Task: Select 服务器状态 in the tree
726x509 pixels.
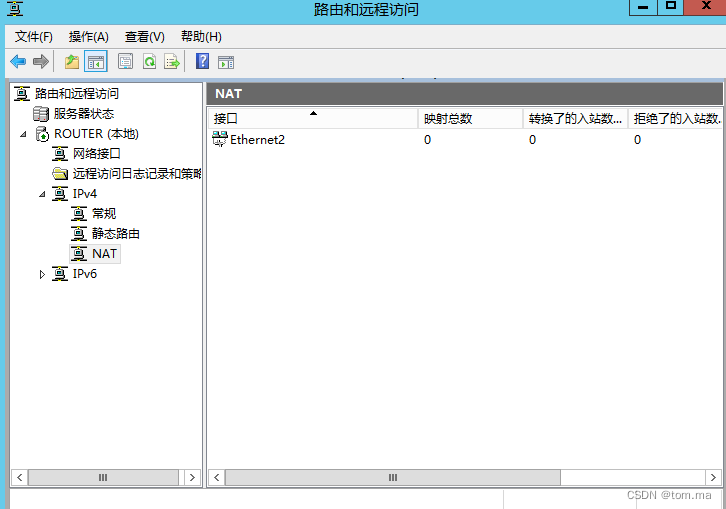Action: coord(83,113)
